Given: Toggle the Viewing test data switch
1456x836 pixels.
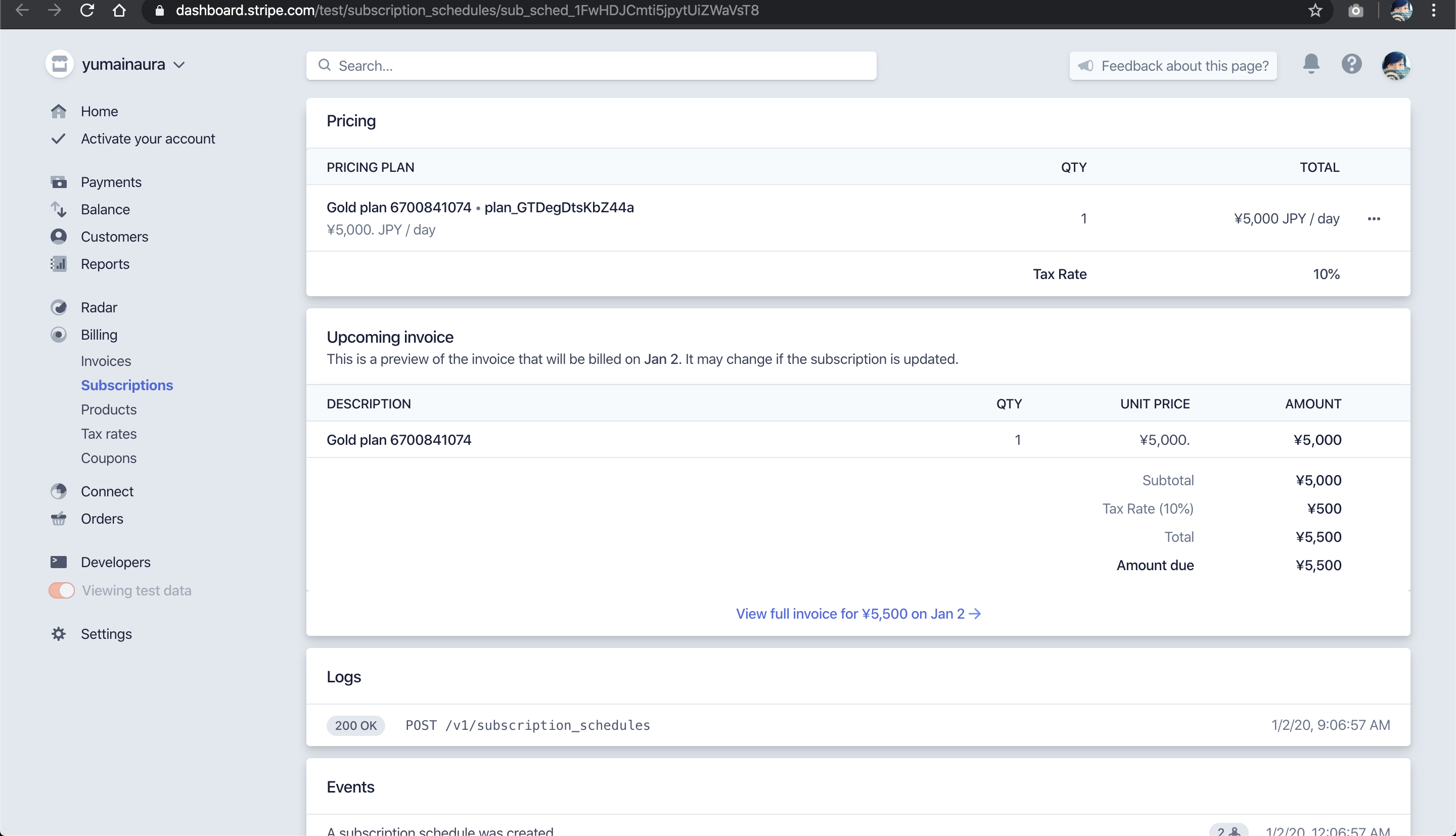Looking at the screenshot, I should 62,590.
